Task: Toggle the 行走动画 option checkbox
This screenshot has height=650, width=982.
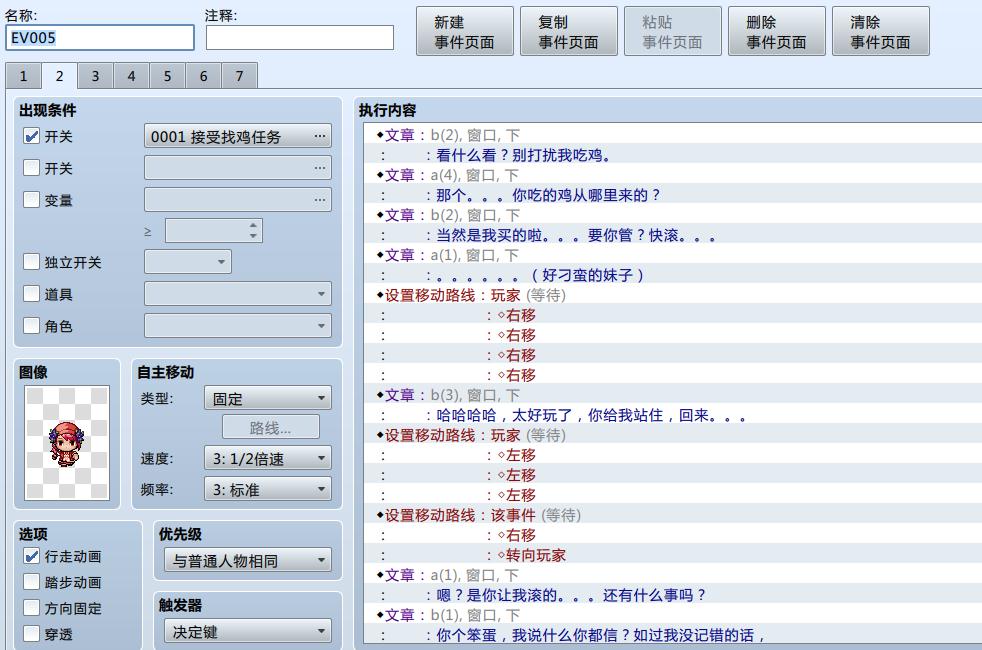Action: point(31,555)
